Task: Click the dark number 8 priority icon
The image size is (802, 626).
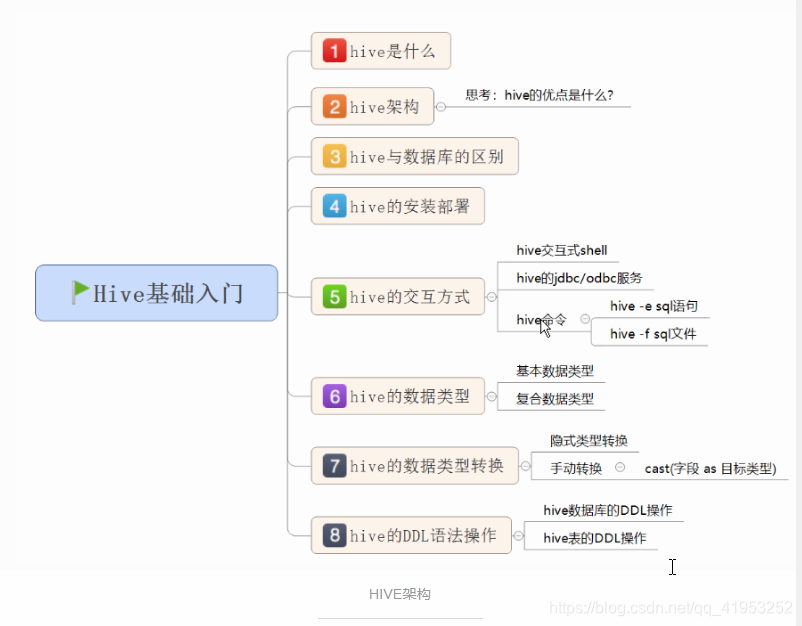Action: tap(335, 535)
